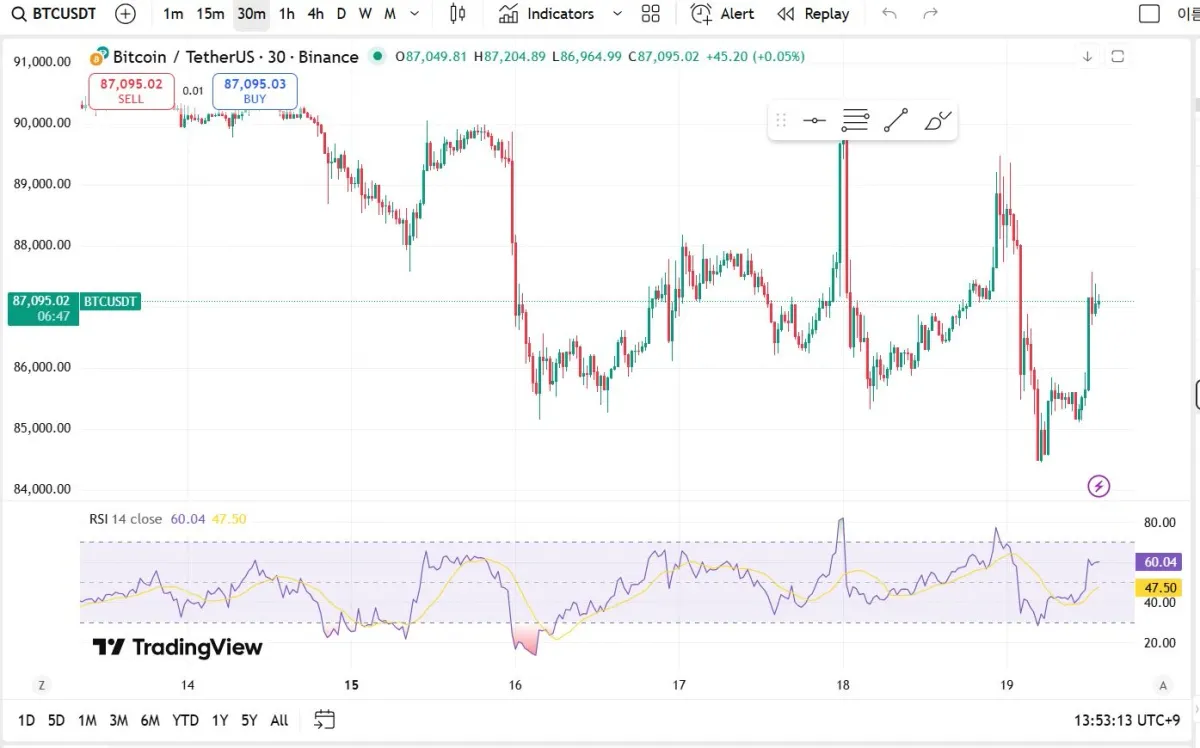Open the chart style dropdown chevron

(414, 14)
